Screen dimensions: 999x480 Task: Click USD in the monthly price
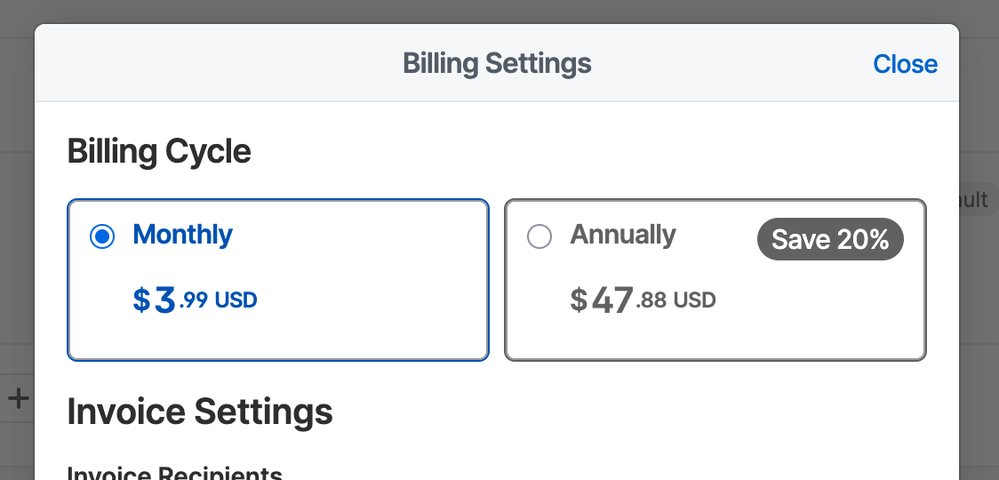[x=236, y=299]
